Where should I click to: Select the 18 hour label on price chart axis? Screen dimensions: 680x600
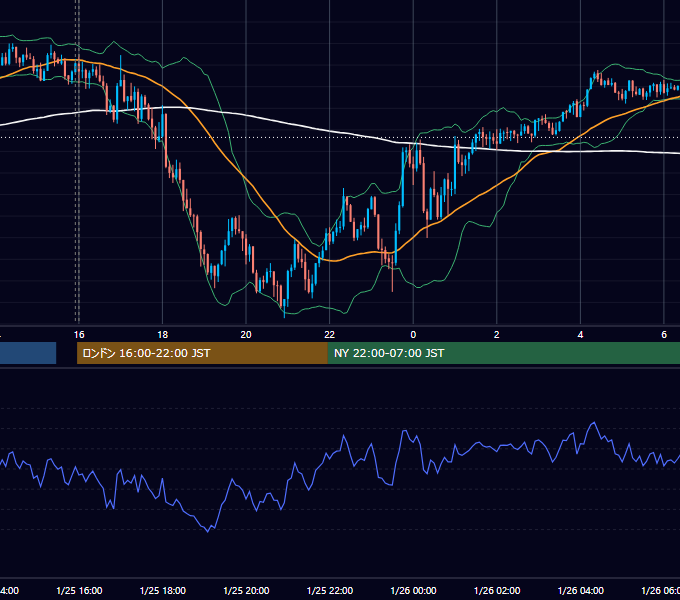tap(163, 335)
